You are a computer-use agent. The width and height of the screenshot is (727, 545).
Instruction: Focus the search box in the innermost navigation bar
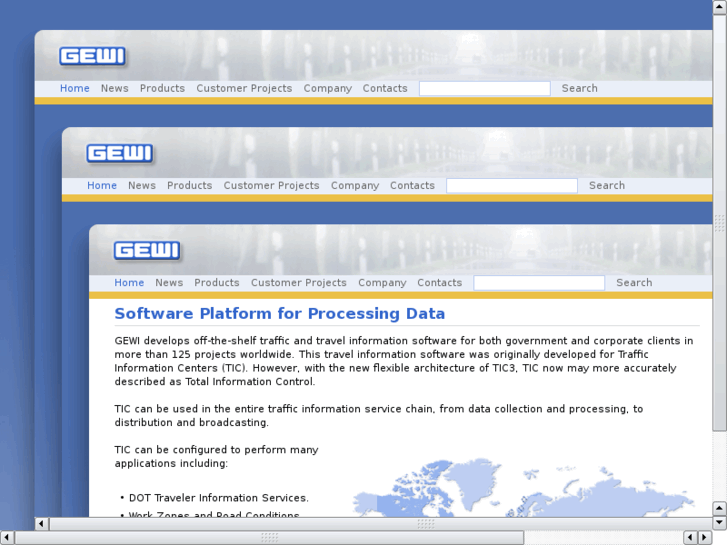click(539, 283)
